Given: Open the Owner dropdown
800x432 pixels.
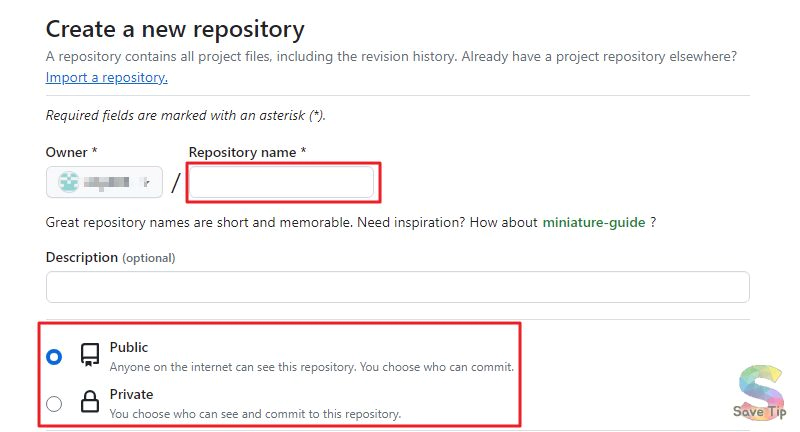Looking at the screenshot, I should [104, 182].
